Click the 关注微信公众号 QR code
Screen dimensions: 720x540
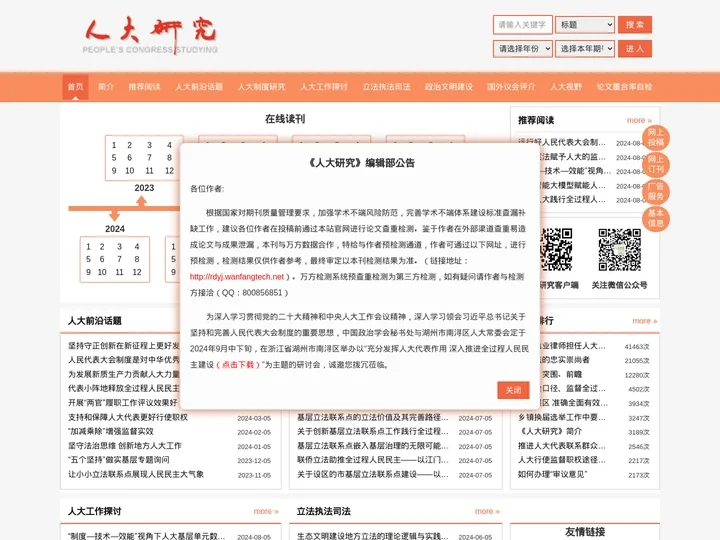619,250
